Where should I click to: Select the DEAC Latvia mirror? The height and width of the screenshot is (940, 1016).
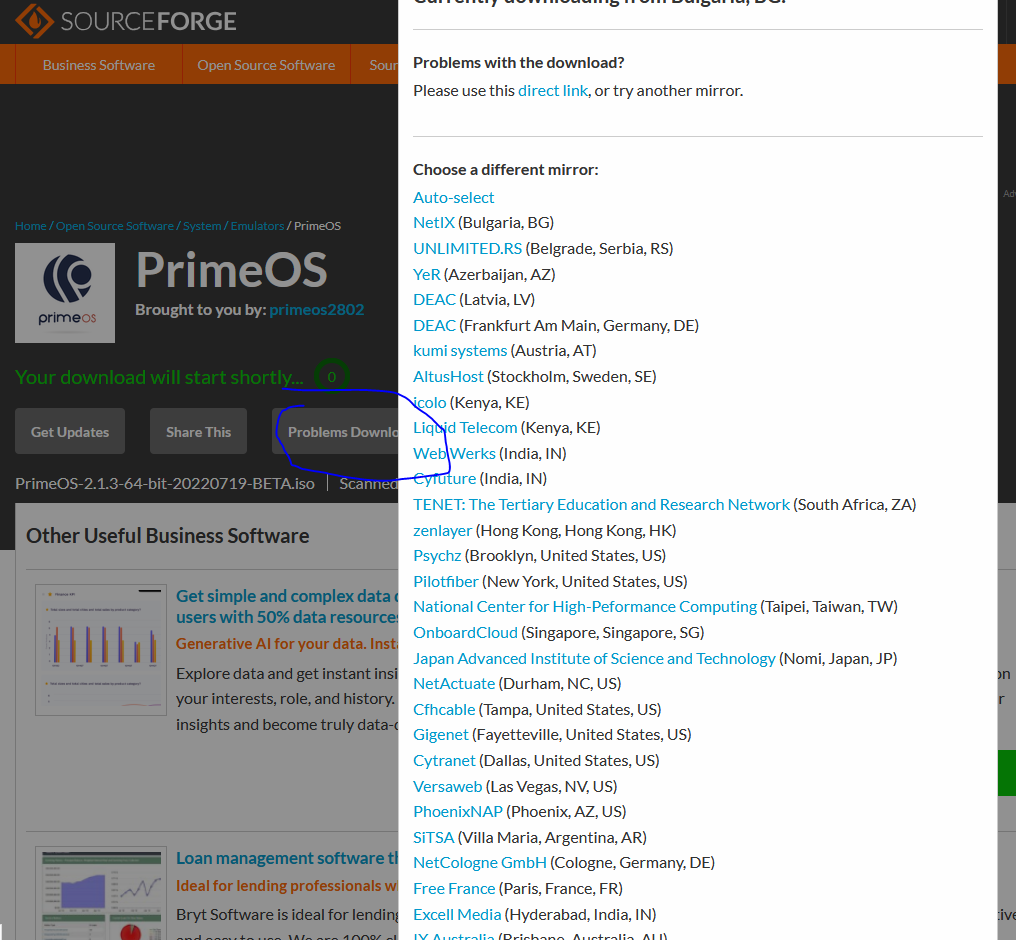[x=435, y=300]
